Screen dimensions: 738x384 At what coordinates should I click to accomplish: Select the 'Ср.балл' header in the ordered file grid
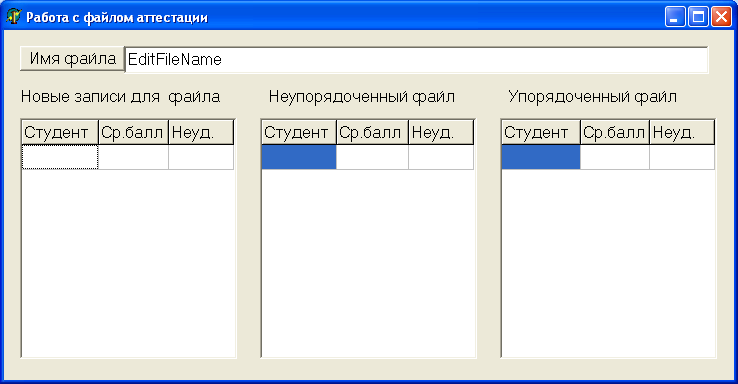pyautogui.click(x=615, y=132)
